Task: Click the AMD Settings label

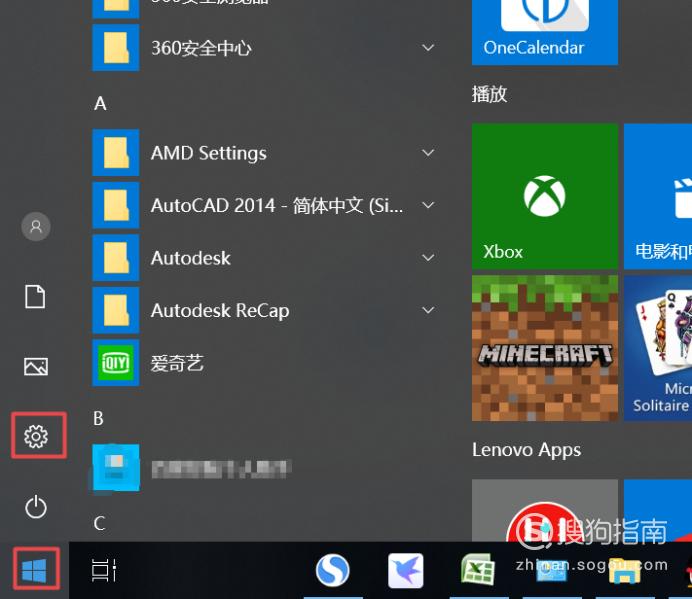Action: tap(209, 153)
